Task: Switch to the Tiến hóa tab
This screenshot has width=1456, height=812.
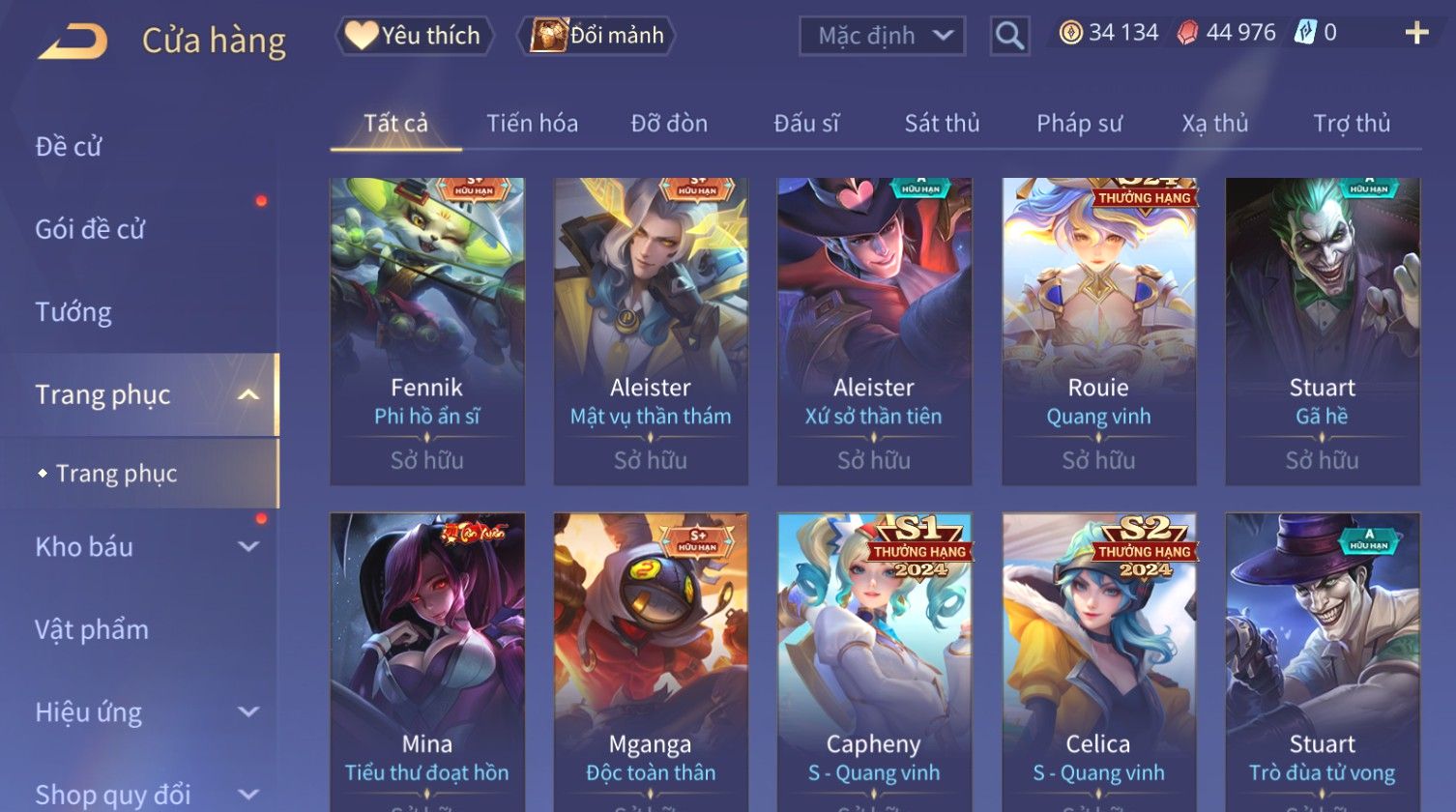Action: pyautogui.click(x=532, y=124)
